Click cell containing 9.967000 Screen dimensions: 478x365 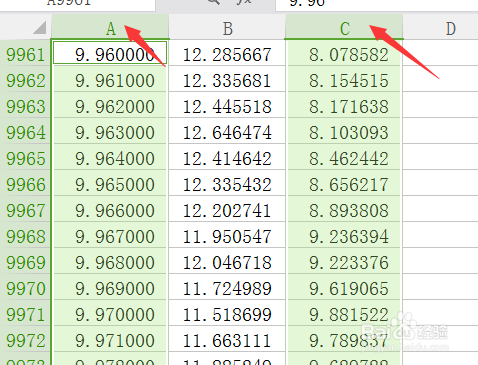pyautogui.click(x=110, y=235)
